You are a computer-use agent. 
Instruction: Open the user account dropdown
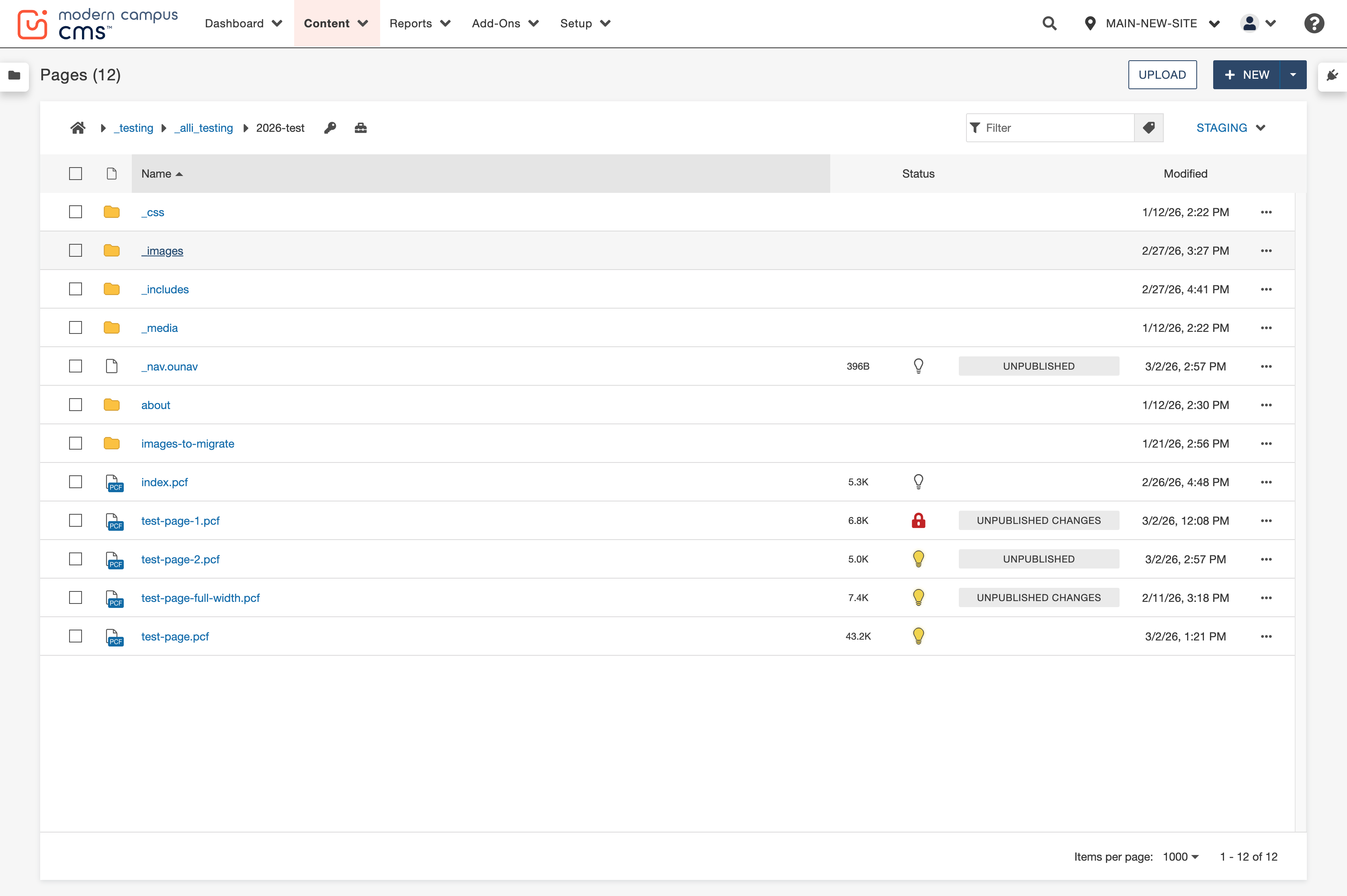(1259, 23)
